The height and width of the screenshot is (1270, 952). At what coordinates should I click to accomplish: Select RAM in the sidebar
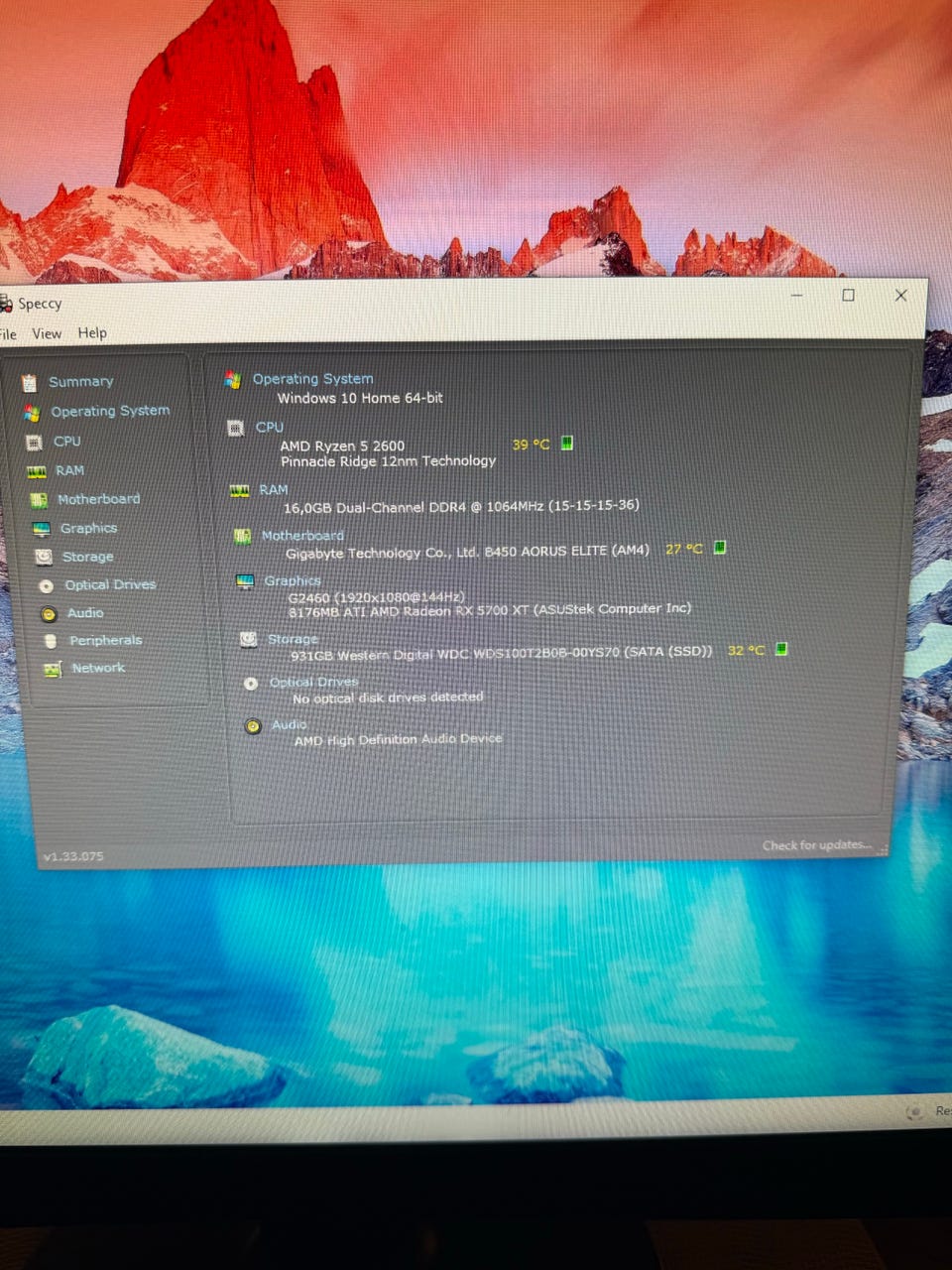(x=69, y=470)
